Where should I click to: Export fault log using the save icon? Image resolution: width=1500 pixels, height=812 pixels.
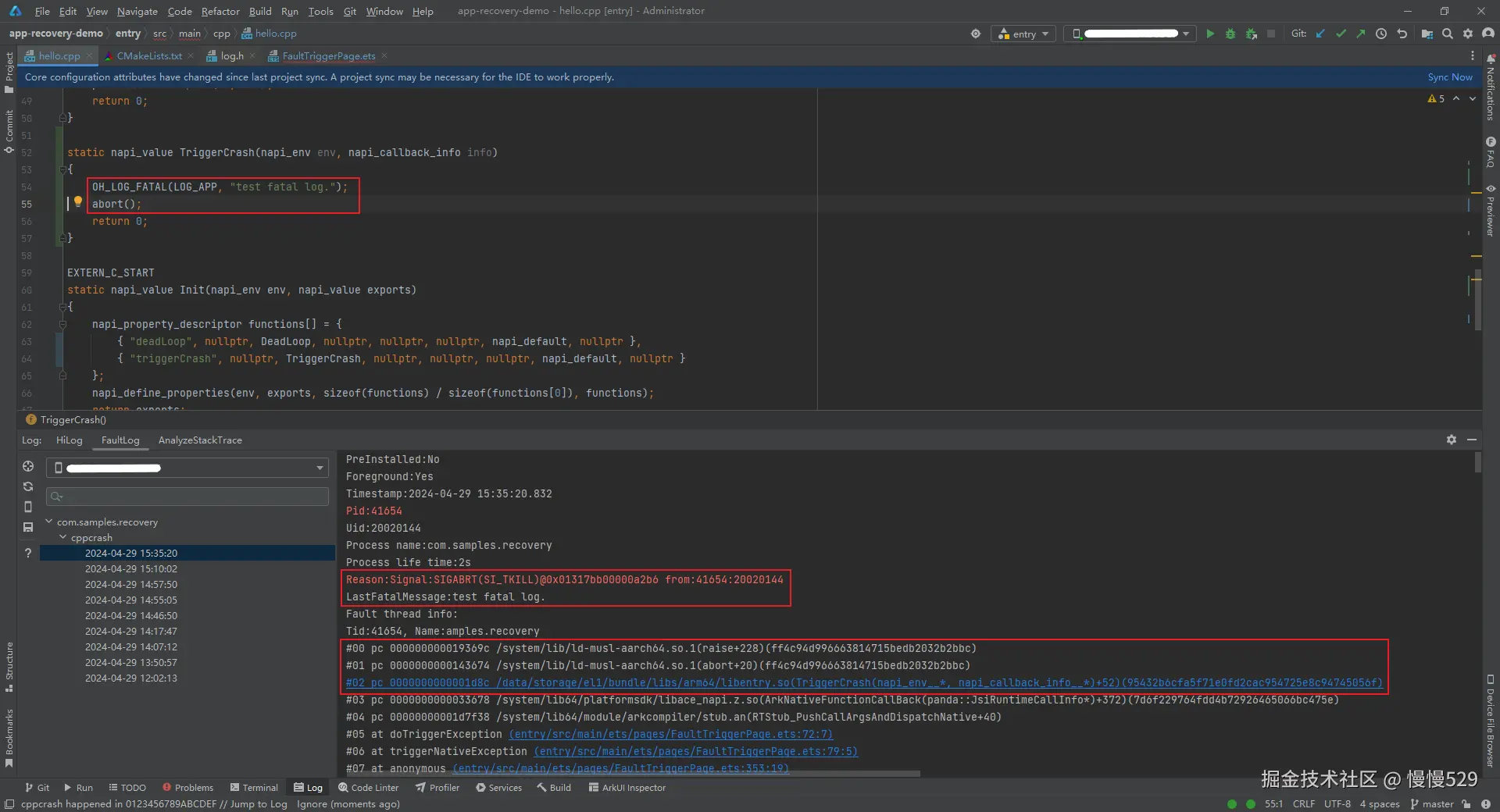[x=28, y=527]
